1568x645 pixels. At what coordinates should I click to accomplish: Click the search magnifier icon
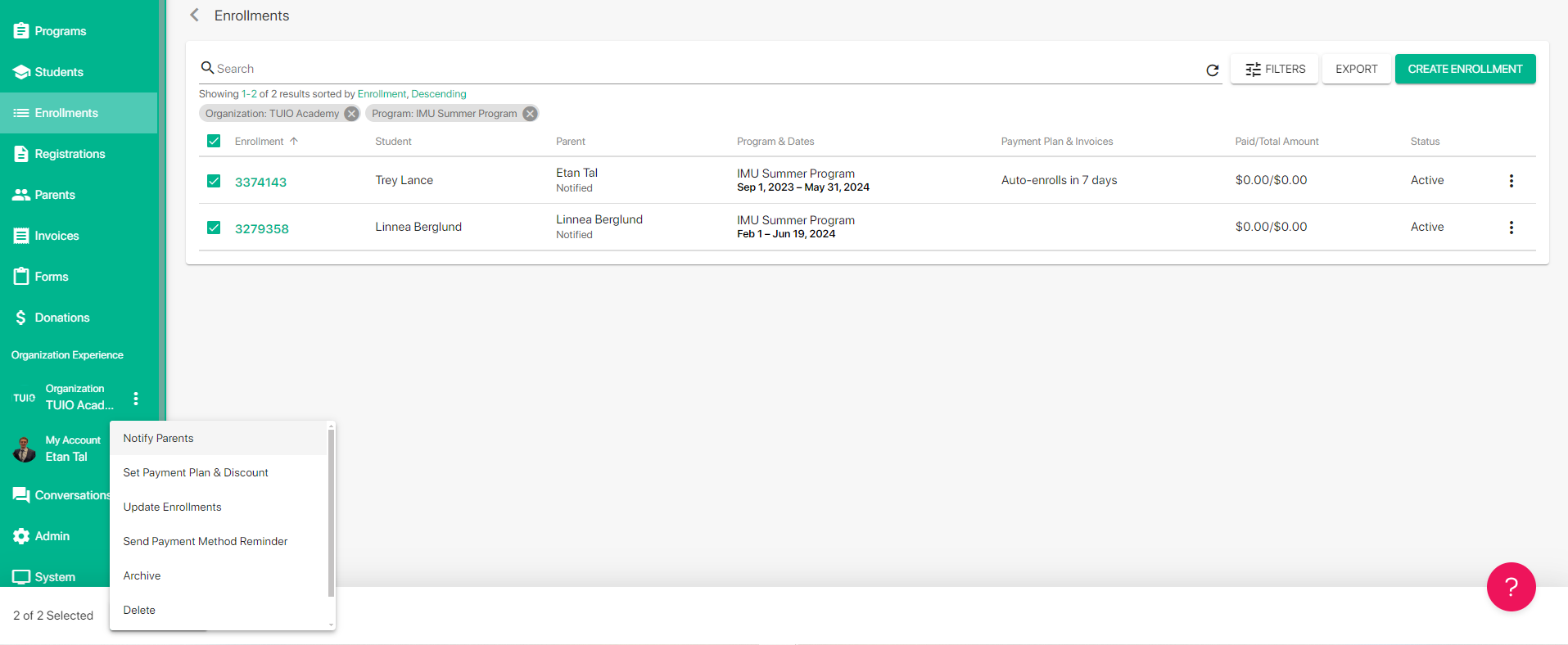(x=207, y=68)
